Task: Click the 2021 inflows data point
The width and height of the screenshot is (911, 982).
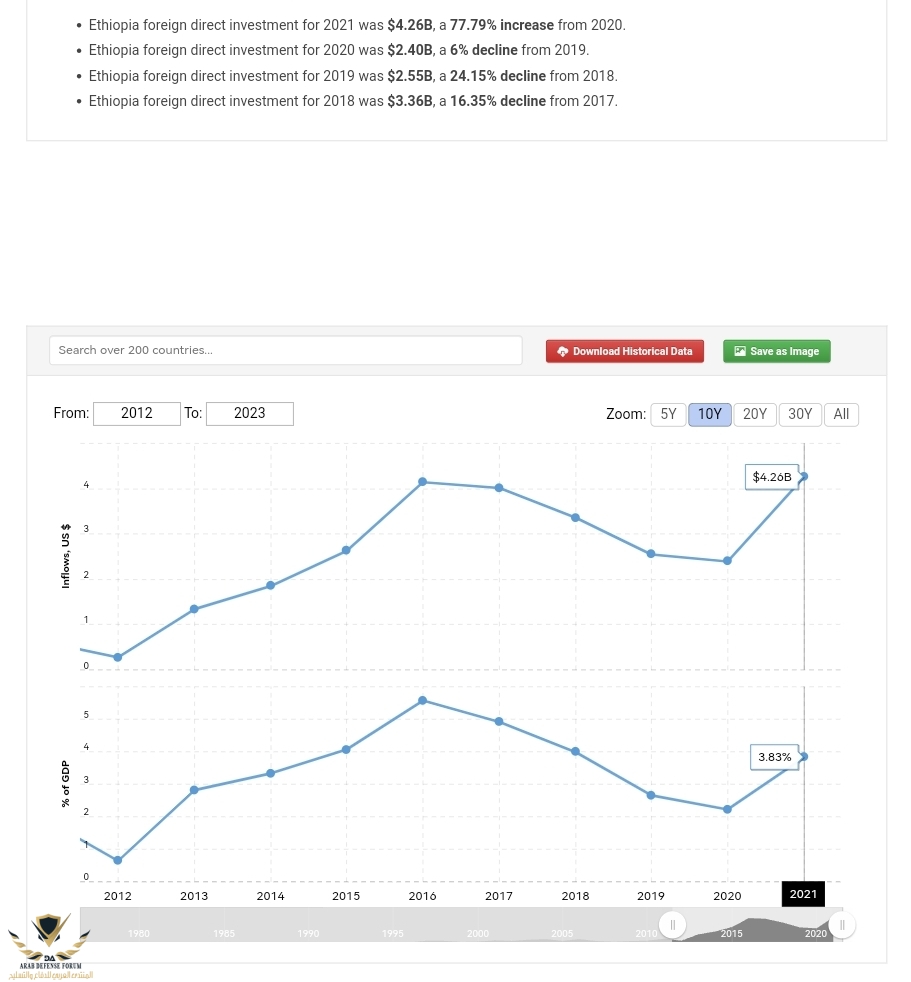Action: point(803,476)
